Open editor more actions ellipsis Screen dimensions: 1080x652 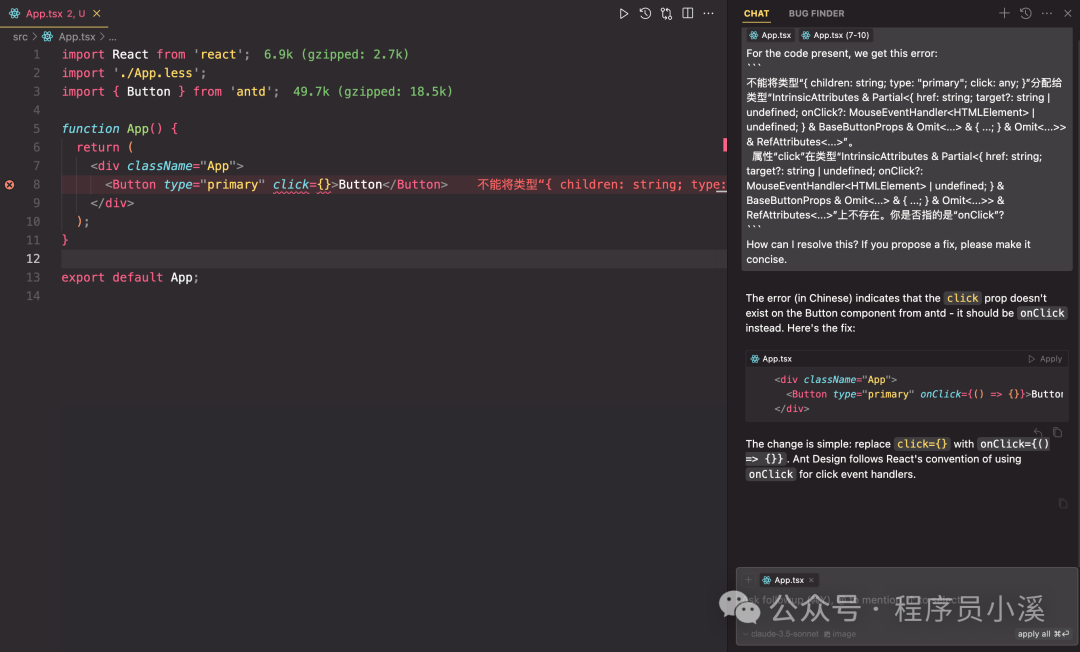[708, 14]
